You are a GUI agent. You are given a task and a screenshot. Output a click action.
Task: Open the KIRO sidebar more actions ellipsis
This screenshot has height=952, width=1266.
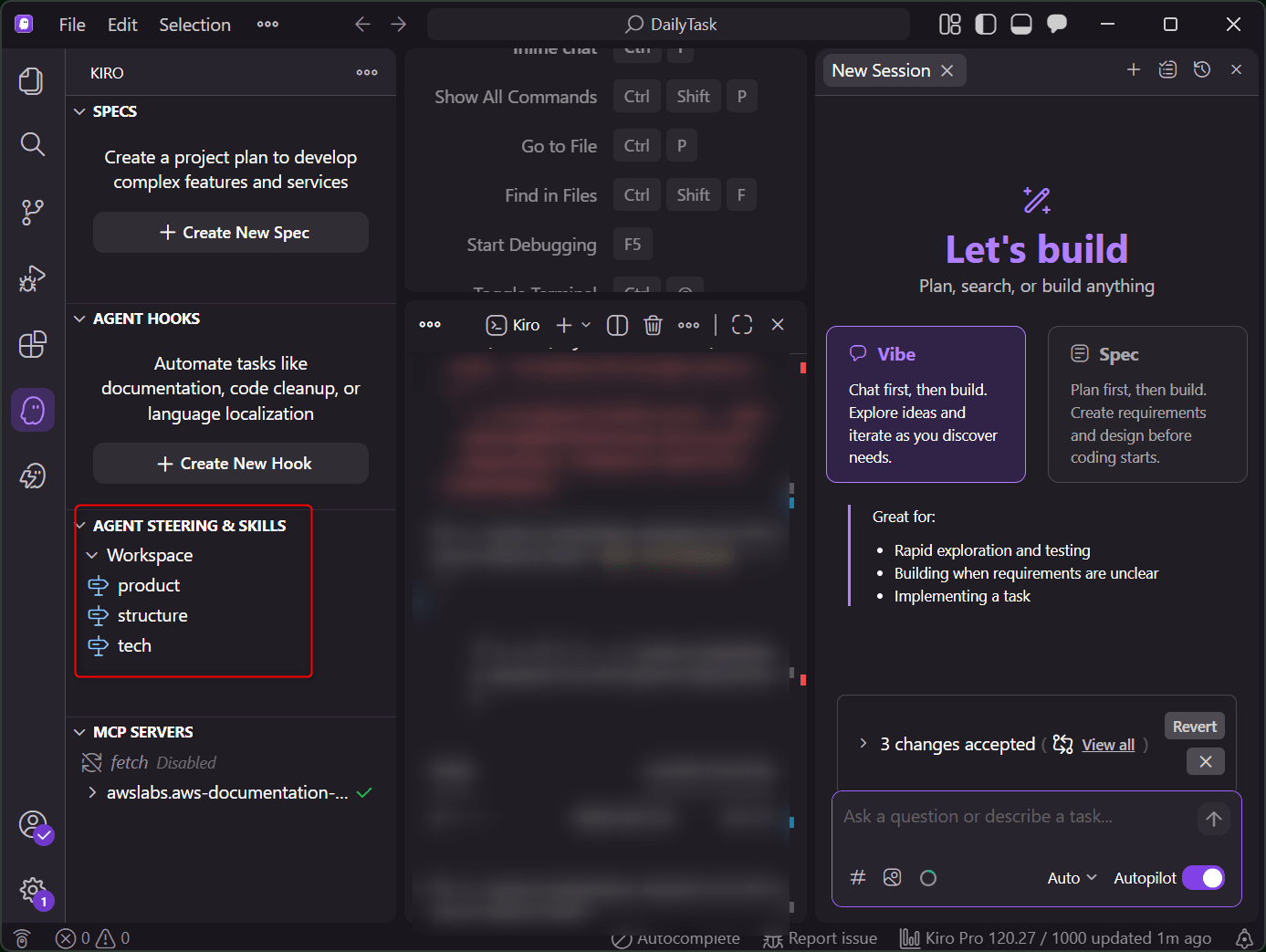367,73
